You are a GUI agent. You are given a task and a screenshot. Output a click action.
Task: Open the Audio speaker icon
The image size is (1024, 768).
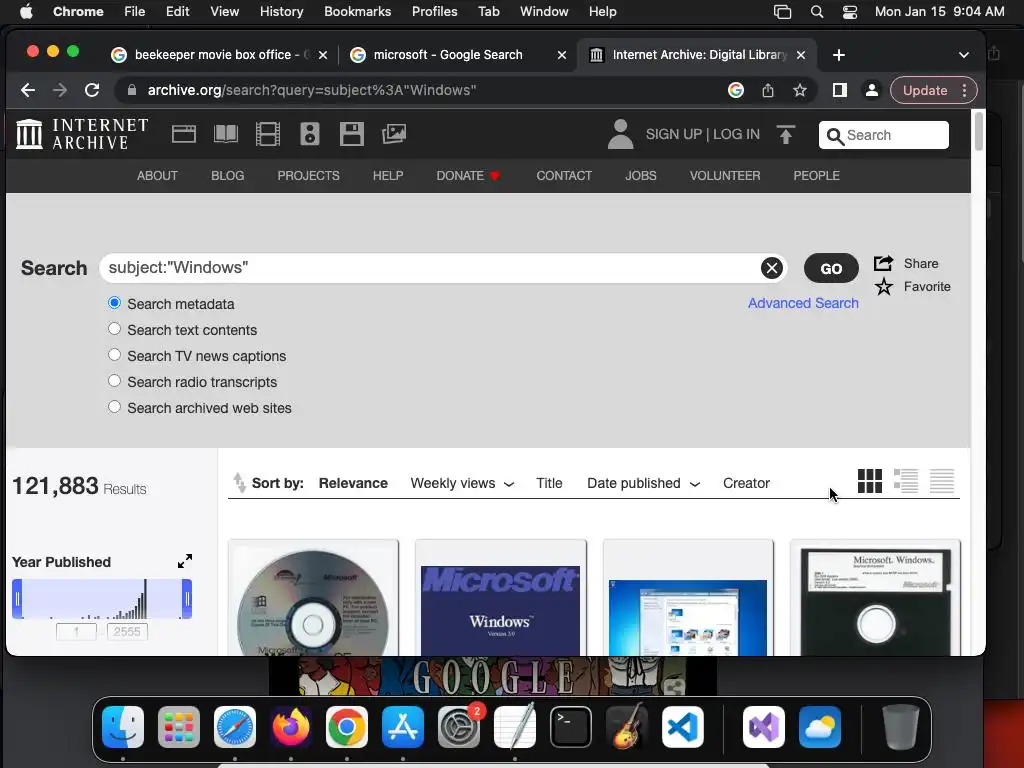pyautogui.click(x=310, y=134)
